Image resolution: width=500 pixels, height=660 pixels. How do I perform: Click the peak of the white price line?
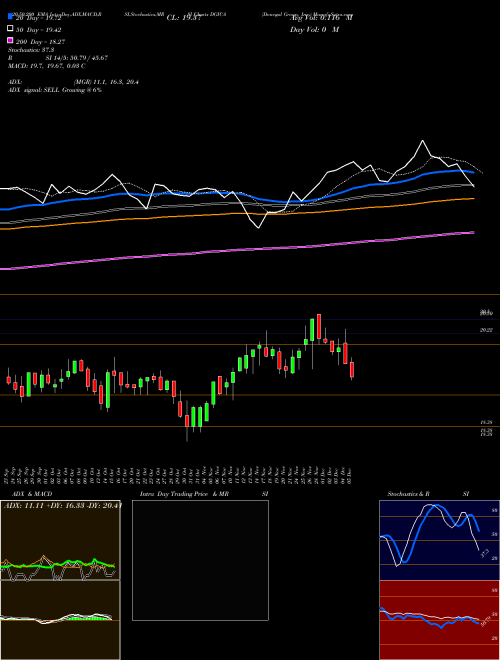coord(423,141)
